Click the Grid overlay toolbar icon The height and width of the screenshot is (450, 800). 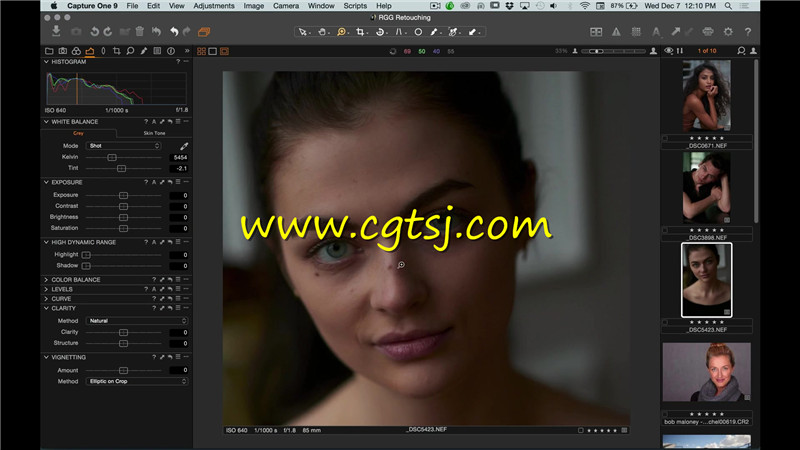pos(636,32)
